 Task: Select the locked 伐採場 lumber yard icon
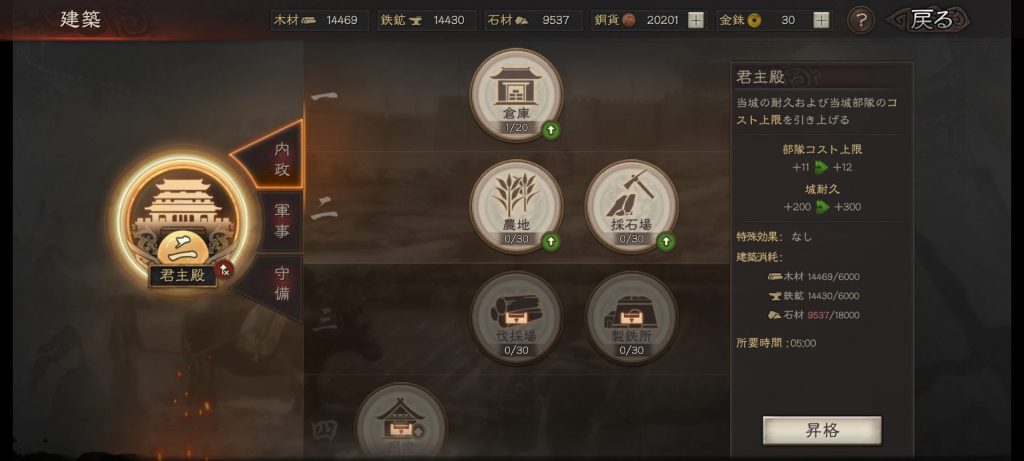pyautogui.click(x=516, y=317)
